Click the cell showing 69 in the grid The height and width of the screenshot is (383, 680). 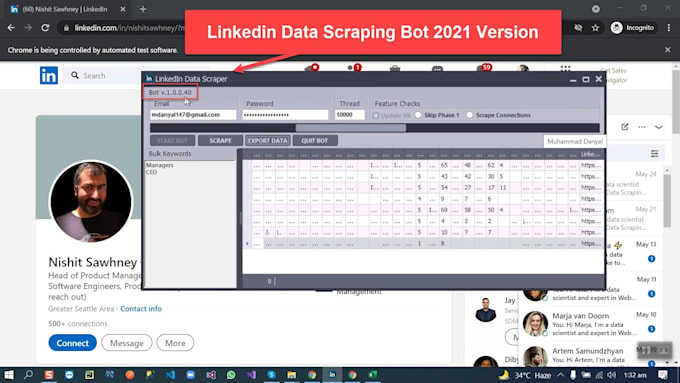pos(444,210)
